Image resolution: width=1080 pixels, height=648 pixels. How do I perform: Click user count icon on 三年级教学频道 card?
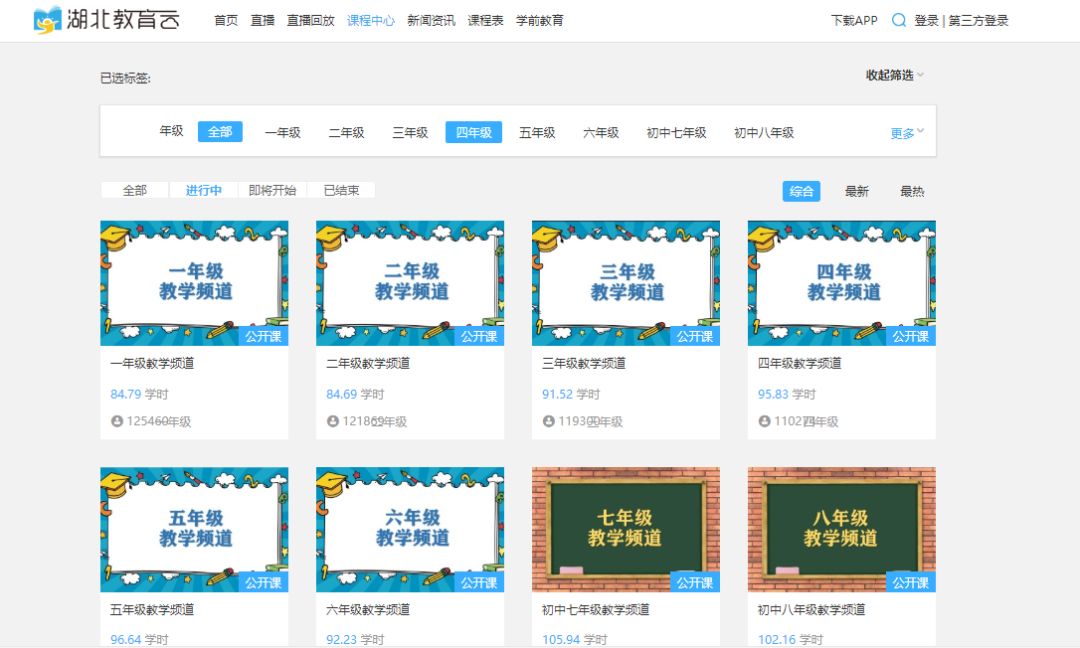pos(548,421)
